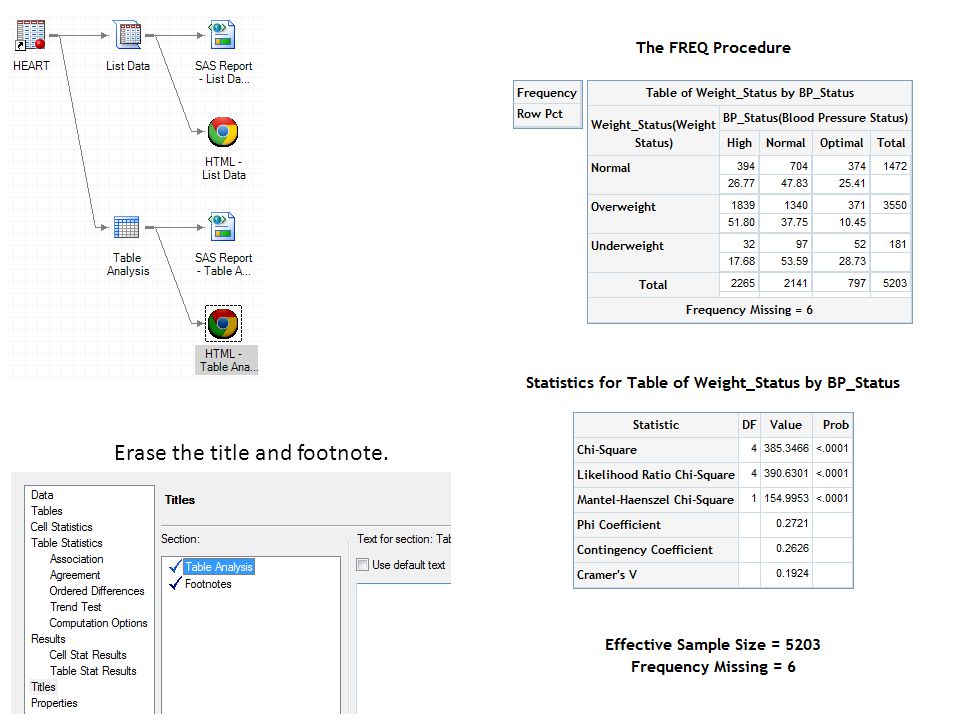This screenshot has width=960, height=720.
Task: Open the SAS Report - List Data node
Action: coord(222,35)
